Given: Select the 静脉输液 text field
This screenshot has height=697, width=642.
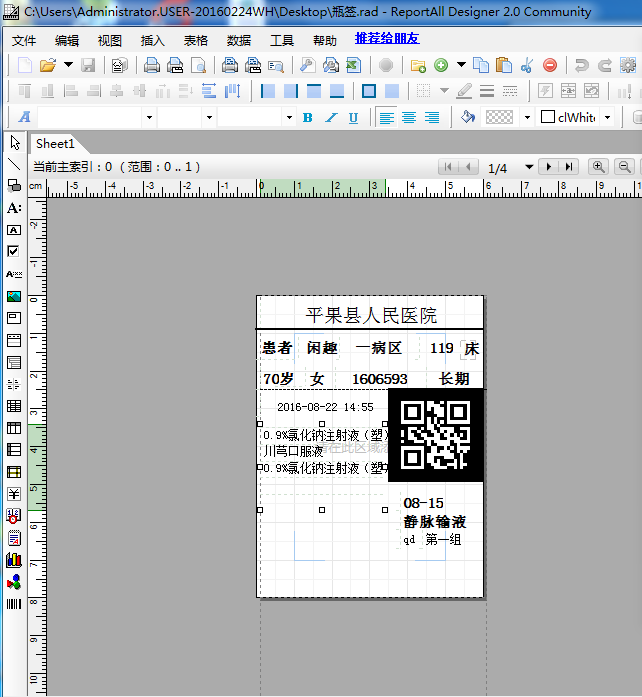Looking at the screenshot, I should pos(435,521).
